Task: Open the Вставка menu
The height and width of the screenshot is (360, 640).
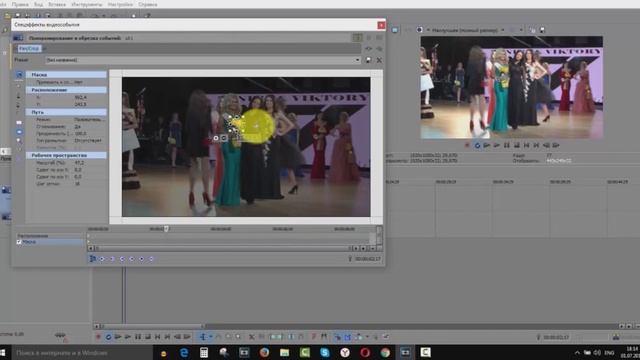Action: [57, 4]
